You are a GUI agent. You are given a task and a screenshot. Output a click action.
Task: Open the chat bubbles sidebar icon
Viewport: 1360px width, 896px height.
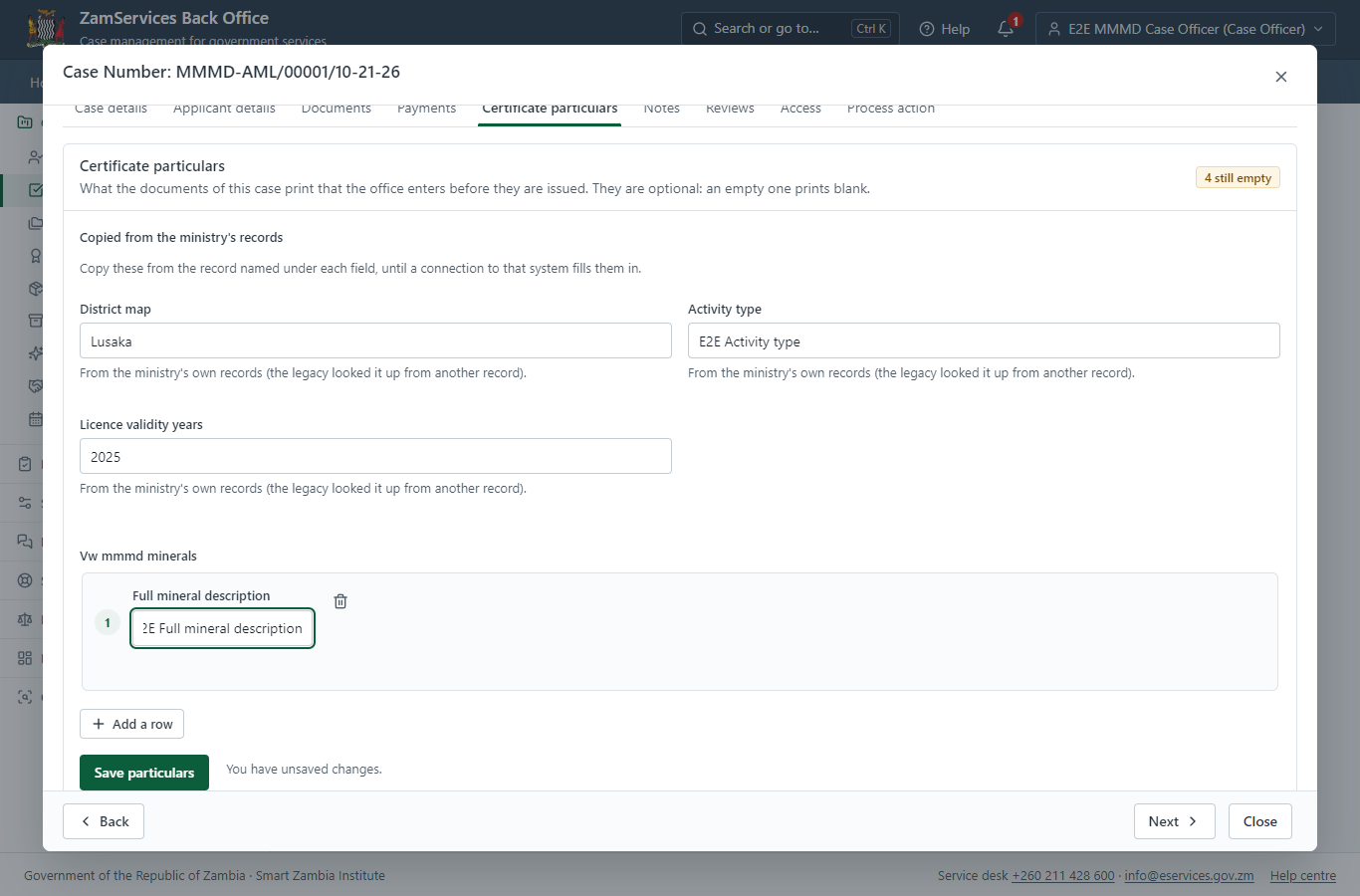25,542
